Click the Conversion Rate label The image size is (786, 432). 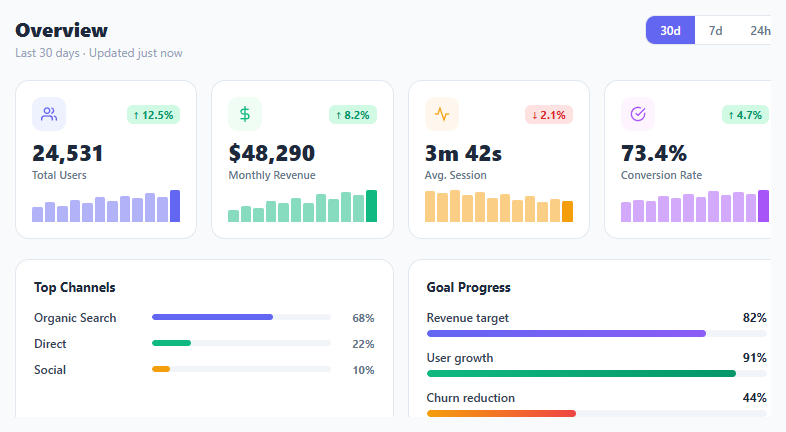coord(661,175)
